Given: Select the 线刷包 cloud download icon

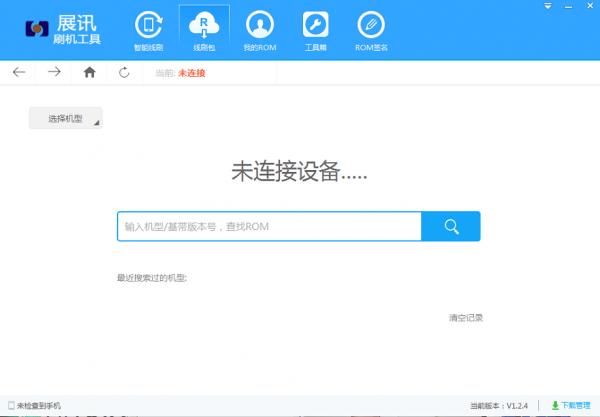Looking at the screenshot, I should pos(204,29).
